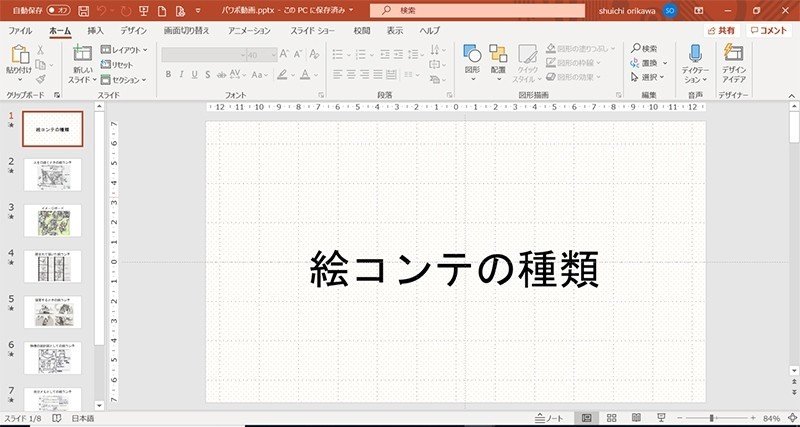
Task: Toggle text Shadow (S) formatting
Action: point(208,74)
